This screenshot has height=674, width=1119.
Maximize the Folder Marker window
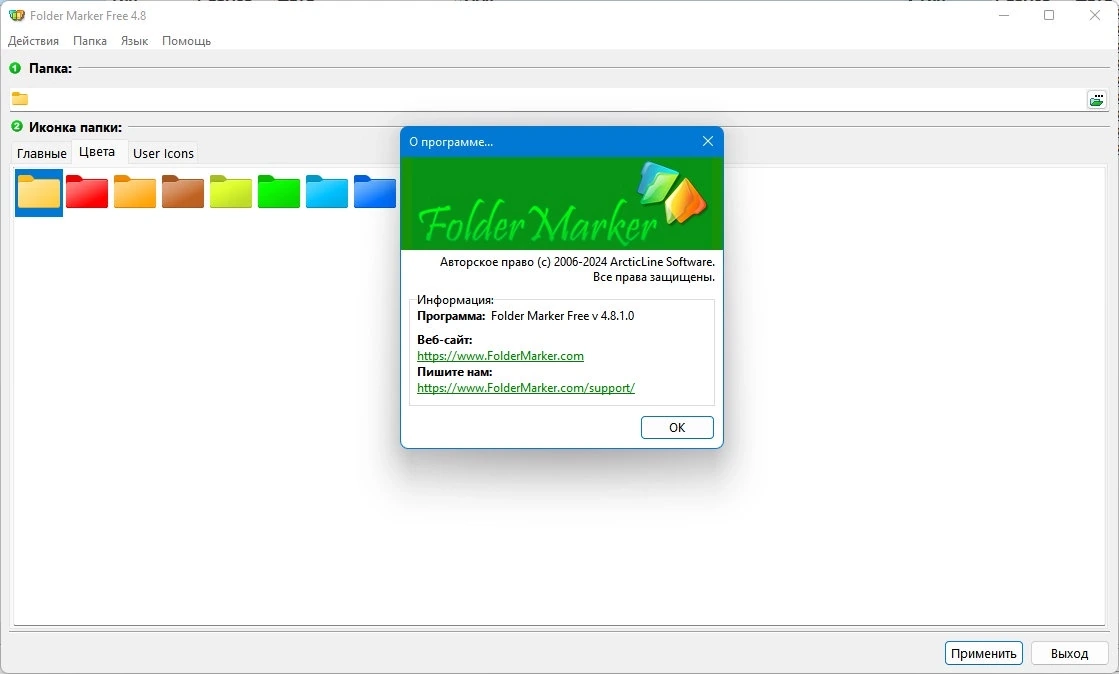pyautogui.click(x=1049, y=15)
